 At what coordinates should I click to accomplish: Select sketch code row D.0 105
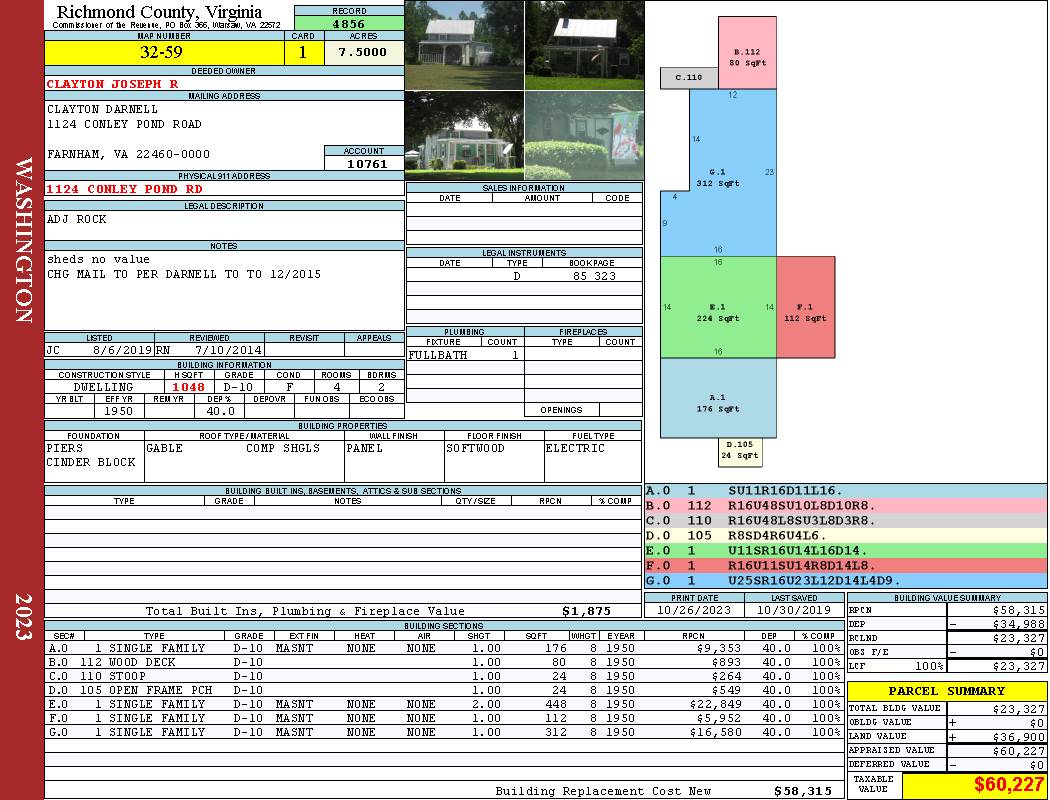point(846,536)
